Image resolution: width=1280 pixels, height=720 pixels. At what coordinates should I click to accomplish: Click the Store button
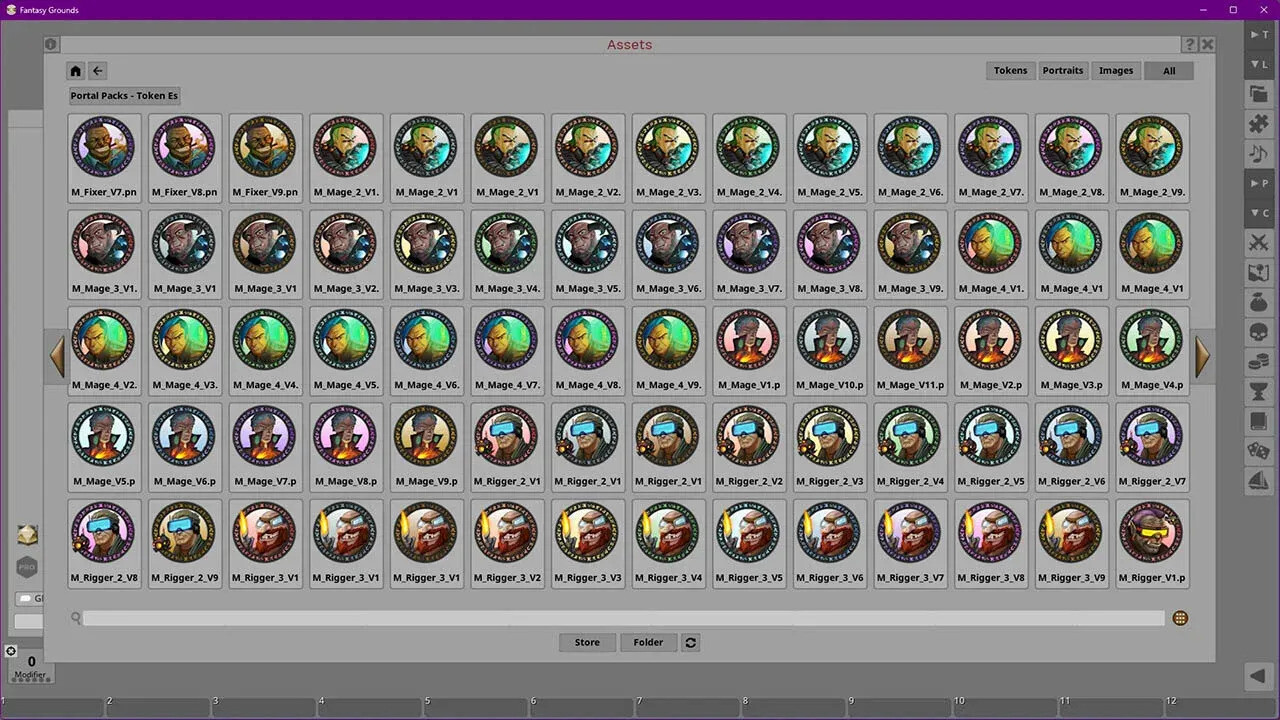tap(587, 642)
